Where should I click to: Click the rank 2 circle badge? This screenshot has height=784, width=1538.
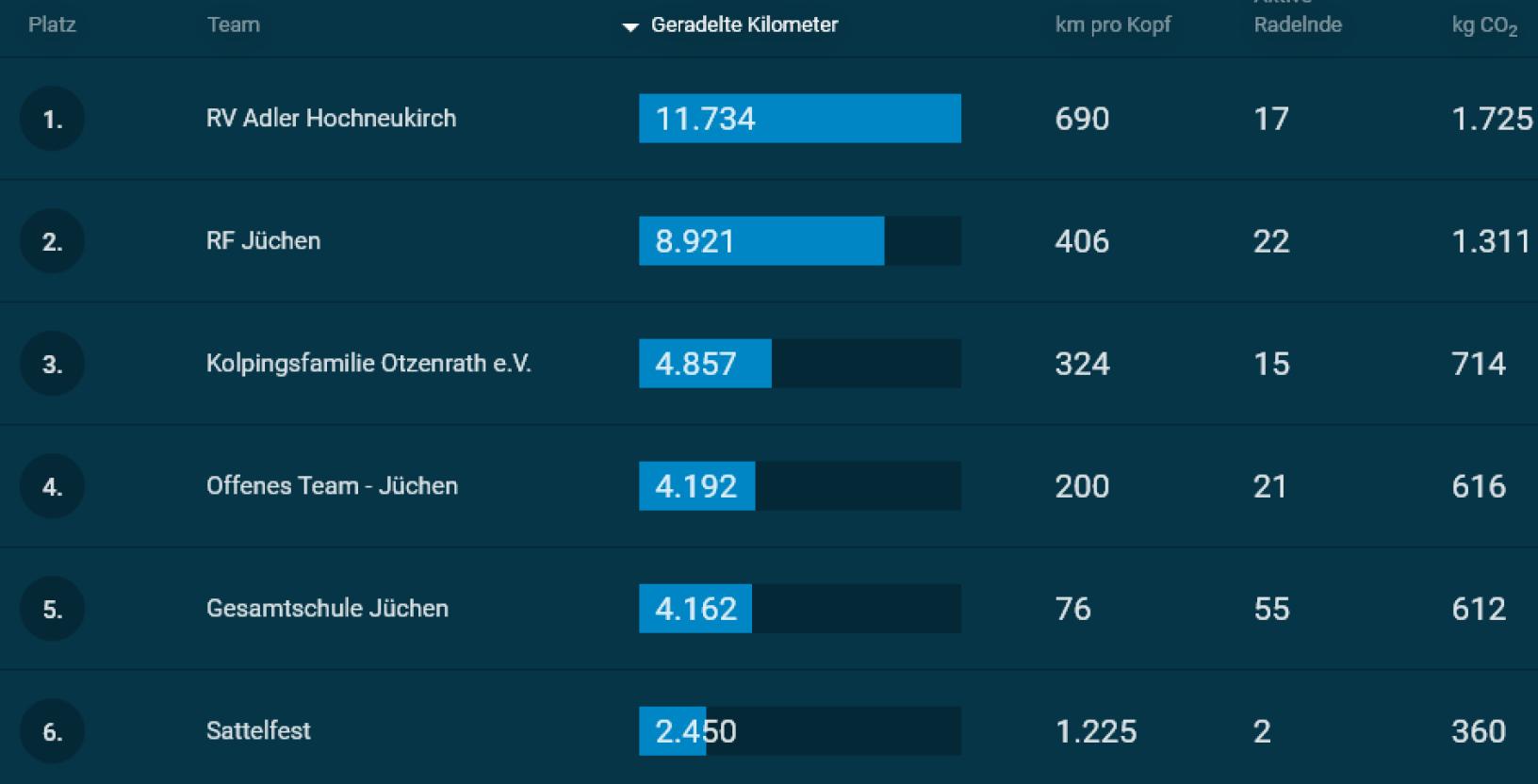[x=52, y=241]
